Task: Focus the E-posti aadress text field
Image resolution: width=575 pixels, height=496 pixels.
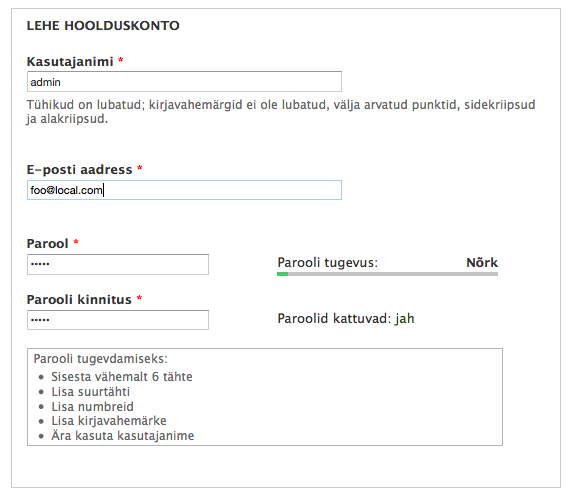Action: (x=184, y=190)
